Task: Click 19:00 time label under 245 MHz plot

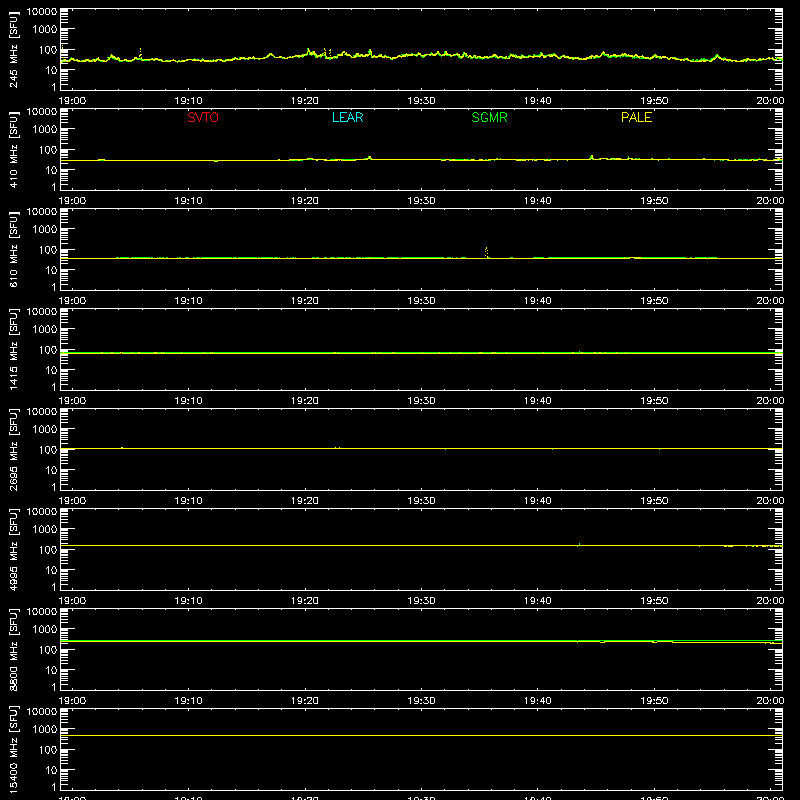Action: pyautogui.click(x=72, y=101)
